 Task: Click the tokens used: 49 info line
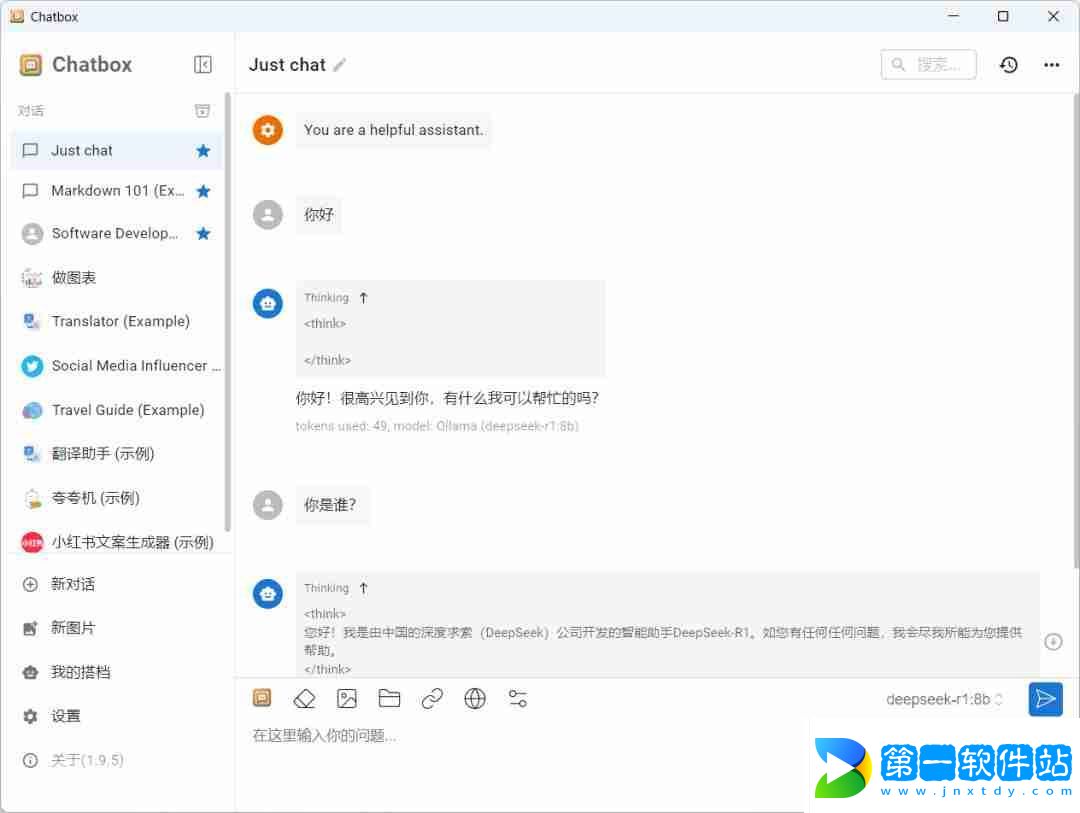[437, 426]
